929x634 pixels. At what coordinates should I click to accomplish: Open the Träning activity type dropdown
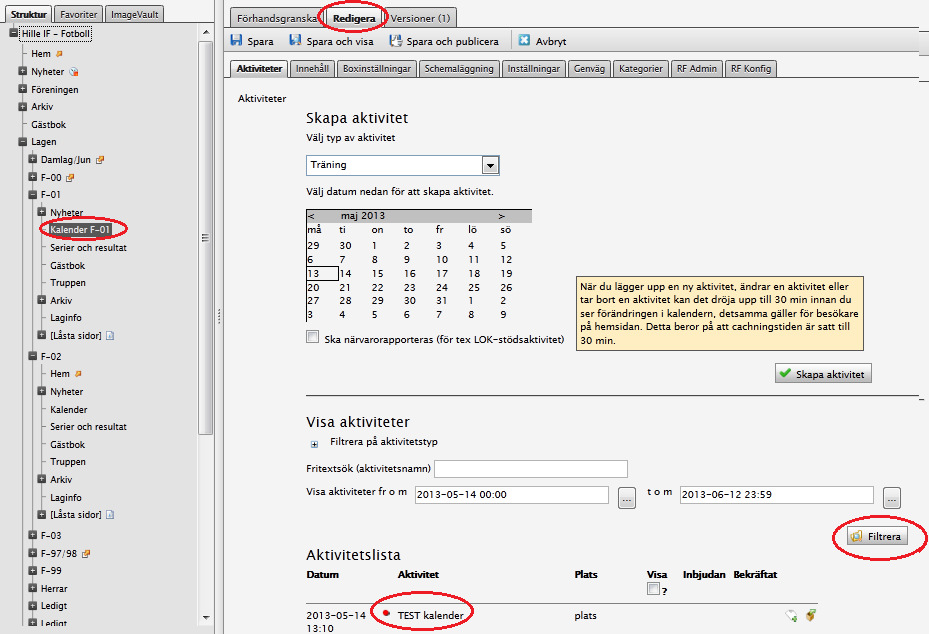click(490, 165)
